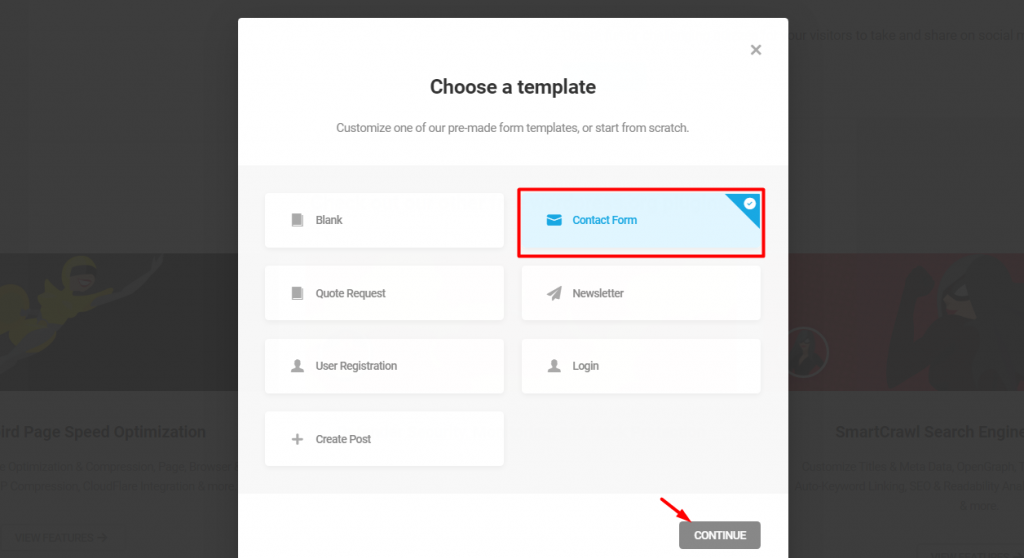The width and height of the screenshot is (1024, 558).
Task: Choose the User Registration template
Action: 384,366
